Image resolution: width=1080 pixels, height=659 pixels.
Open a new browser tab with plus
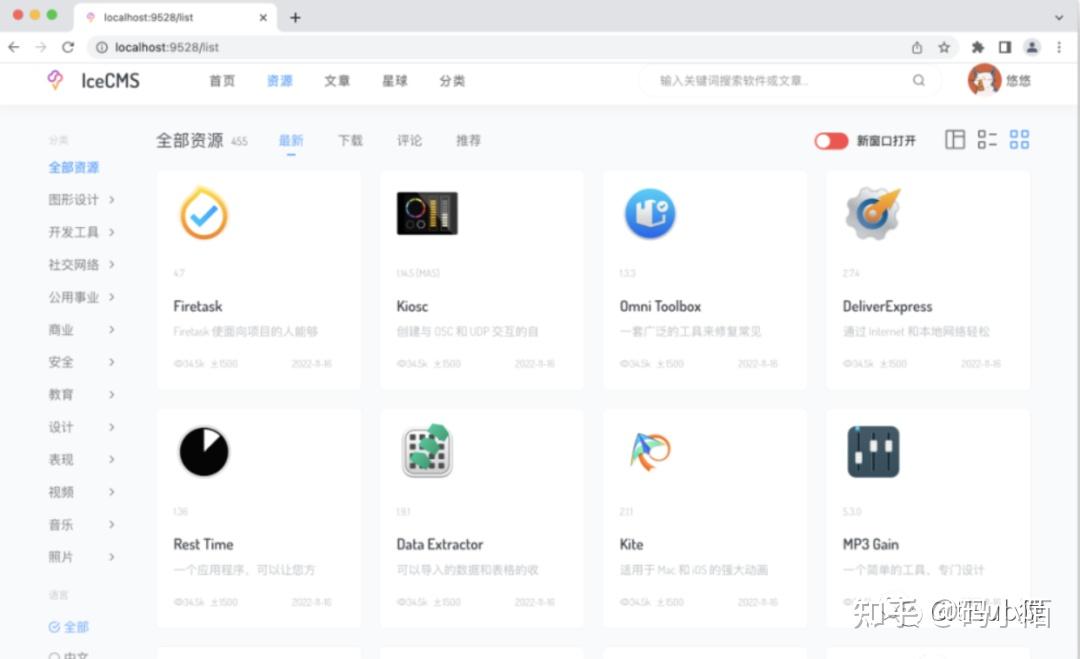pyautogui.click(x=295, y=17)
